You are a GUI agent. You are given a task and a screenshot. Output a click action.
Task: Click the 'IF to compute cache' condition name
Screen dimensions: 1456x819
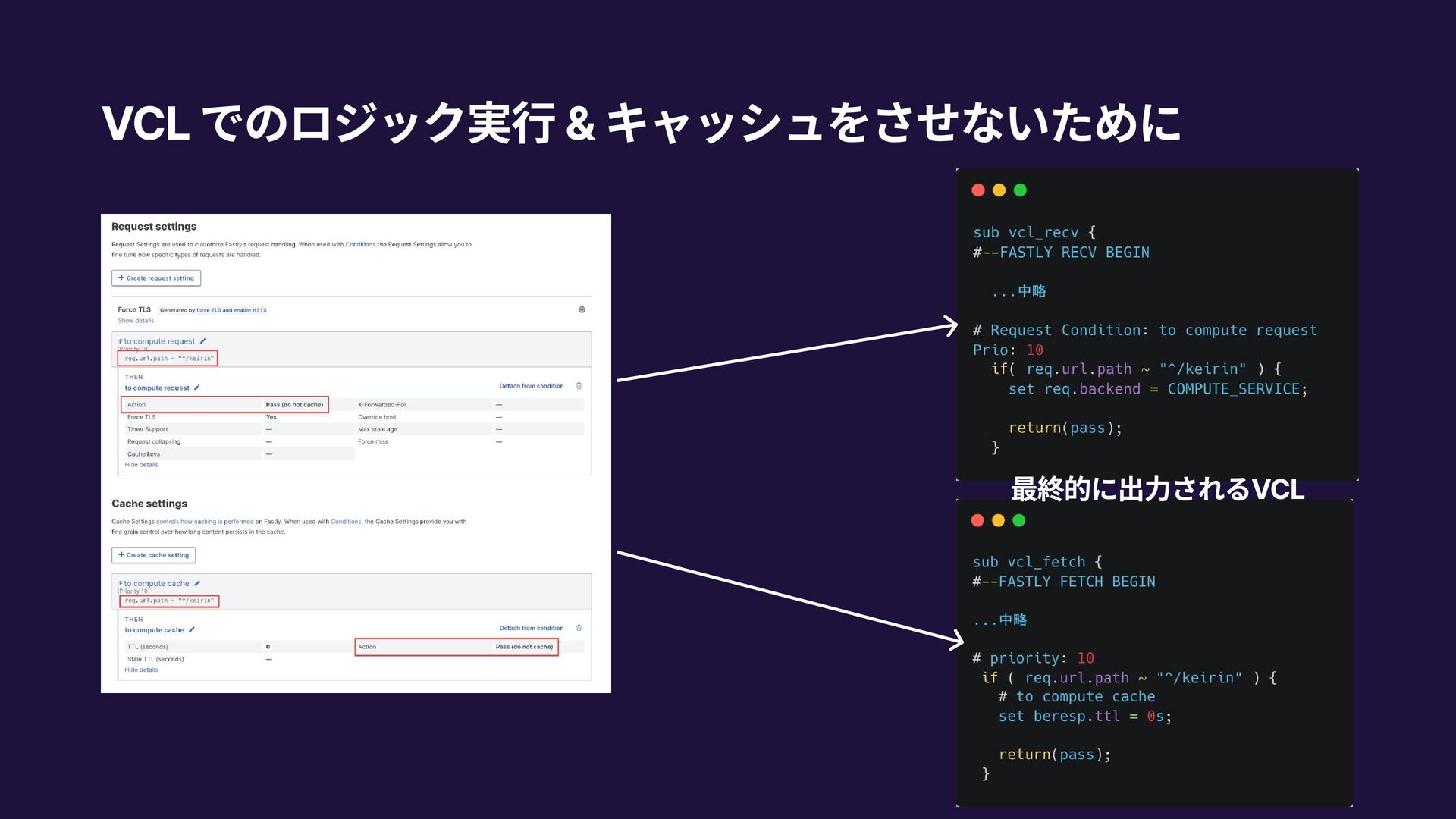pos(156,583)
